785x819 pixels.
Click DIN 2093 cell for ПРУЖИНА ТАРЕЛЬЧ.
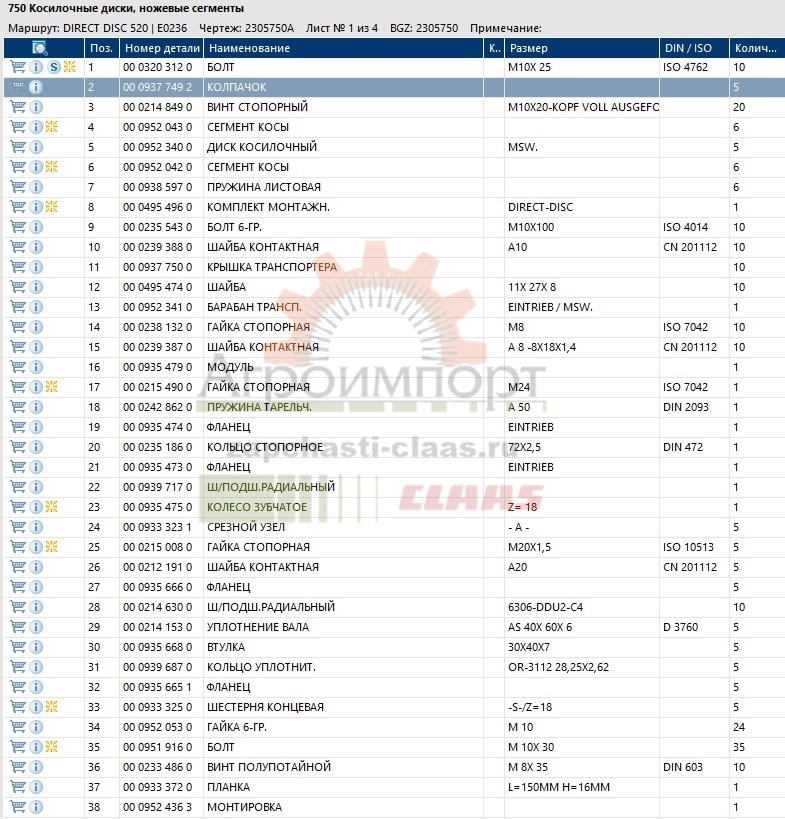686,407
